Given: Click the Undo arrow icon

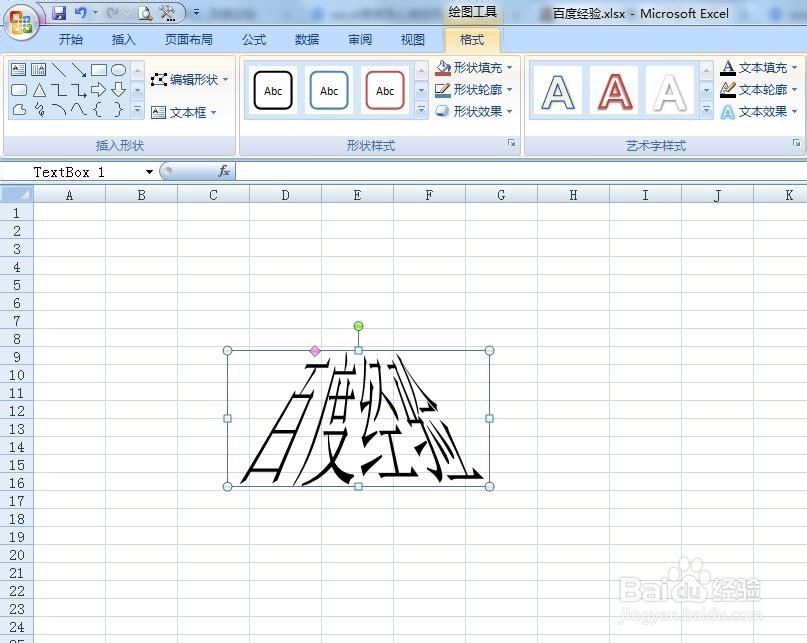Looking at the screenshot, I should 80,12.
